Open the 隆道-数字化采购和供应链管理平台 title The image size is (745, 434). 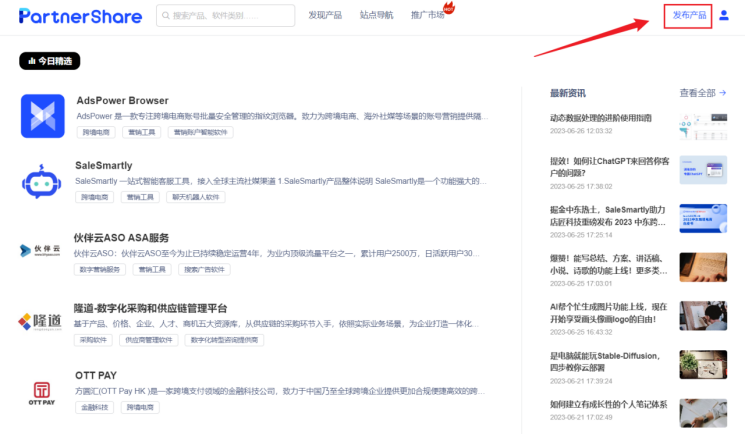(x=151, y=309)
